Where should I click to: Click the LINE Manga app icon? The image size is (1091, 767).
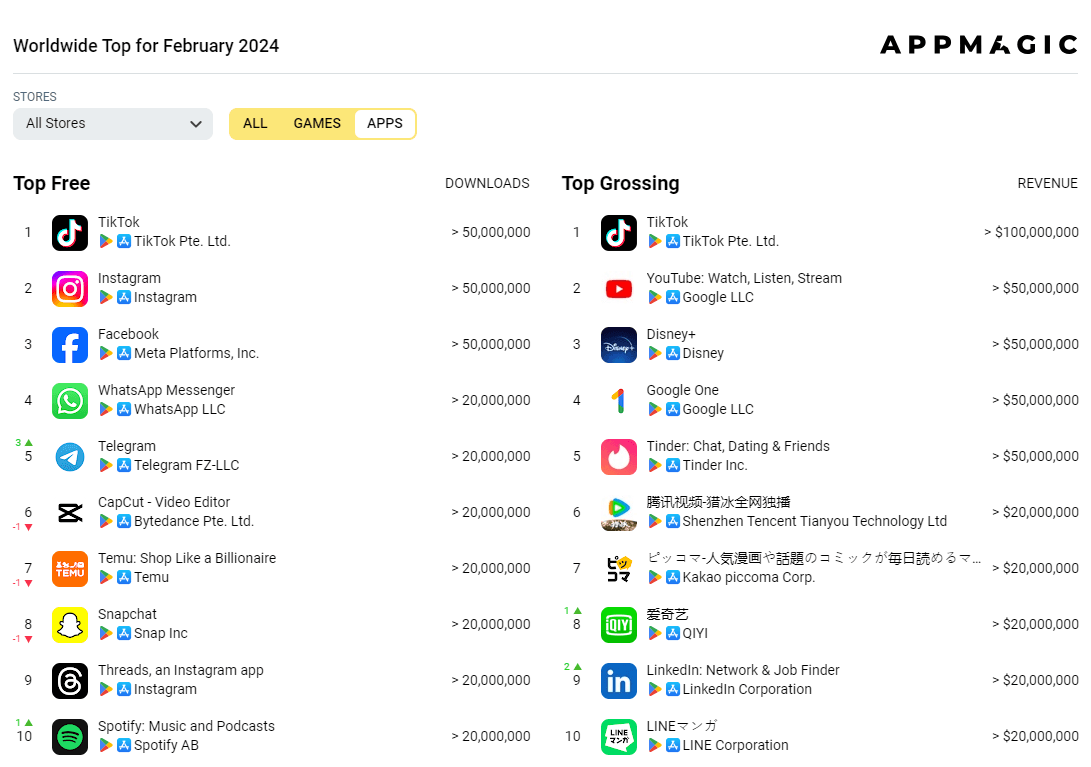(619, 737)
